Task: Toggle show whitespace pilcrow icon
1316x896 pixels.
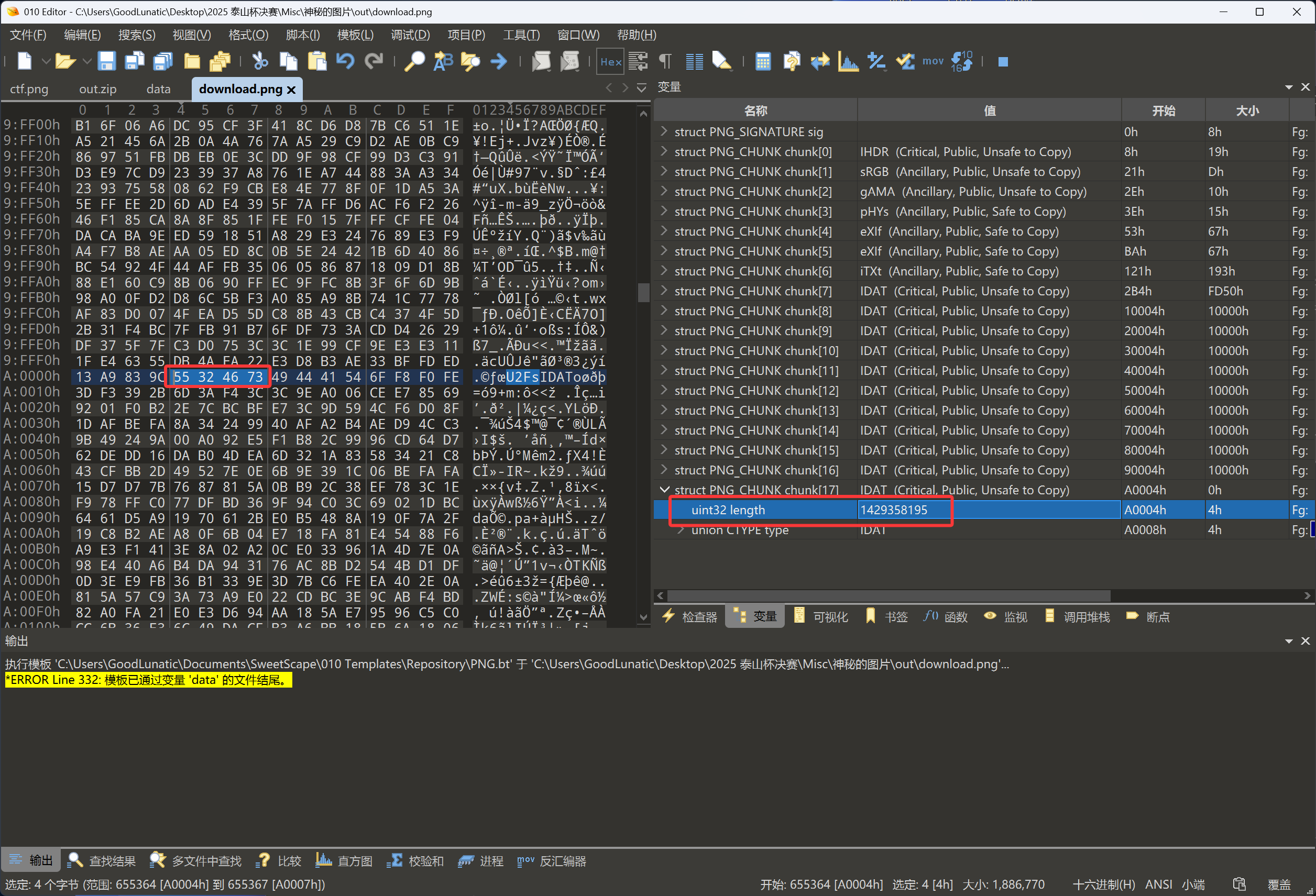Action: point(665,61)
